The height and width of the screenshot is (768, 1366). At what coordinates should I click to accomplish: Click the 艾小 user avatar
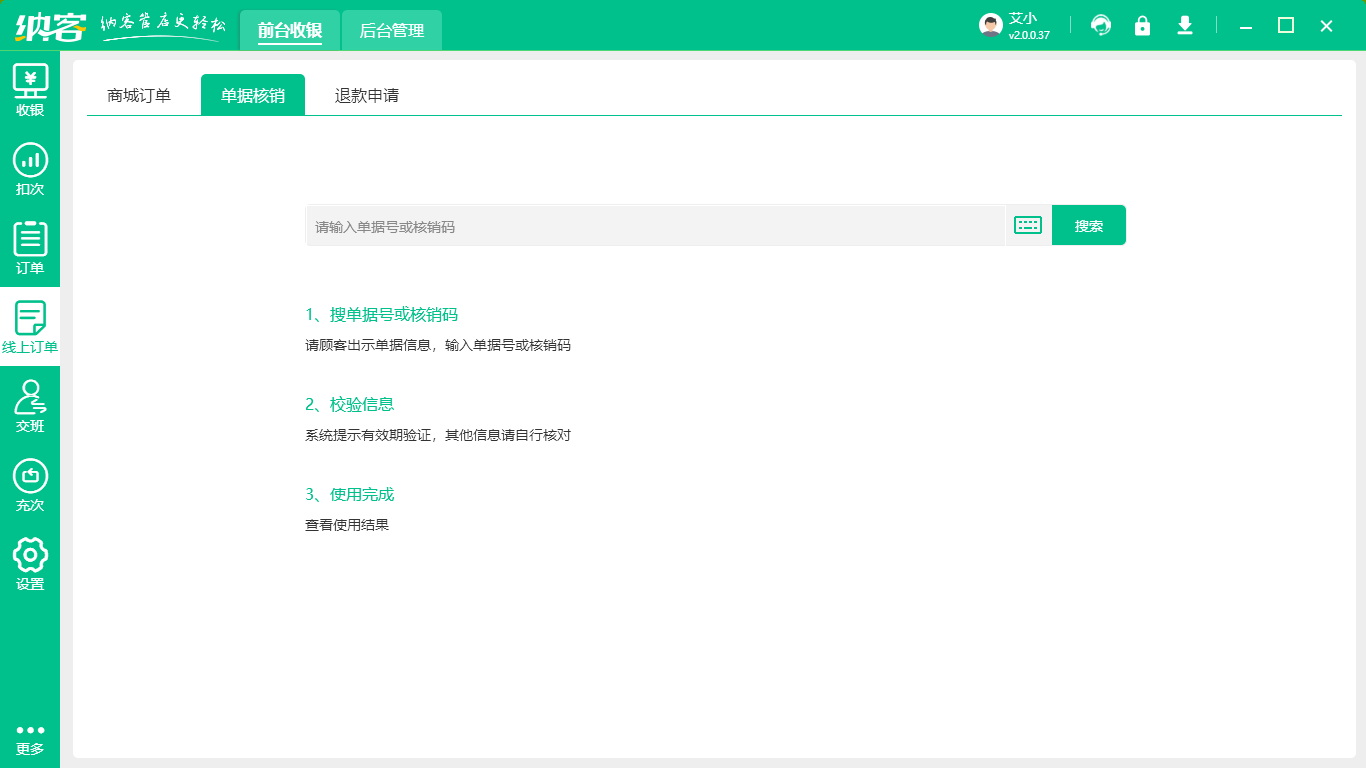(x=989, y=24)
